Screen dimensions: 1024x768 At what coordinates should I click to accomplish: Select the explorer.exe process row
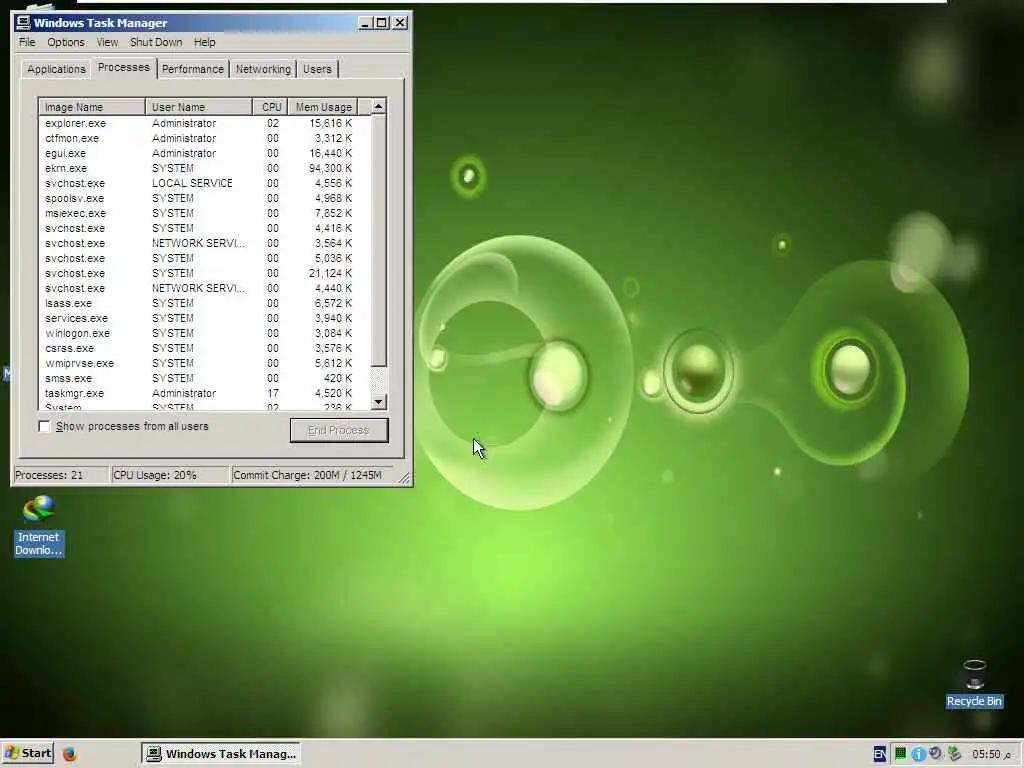click(204, 123)
